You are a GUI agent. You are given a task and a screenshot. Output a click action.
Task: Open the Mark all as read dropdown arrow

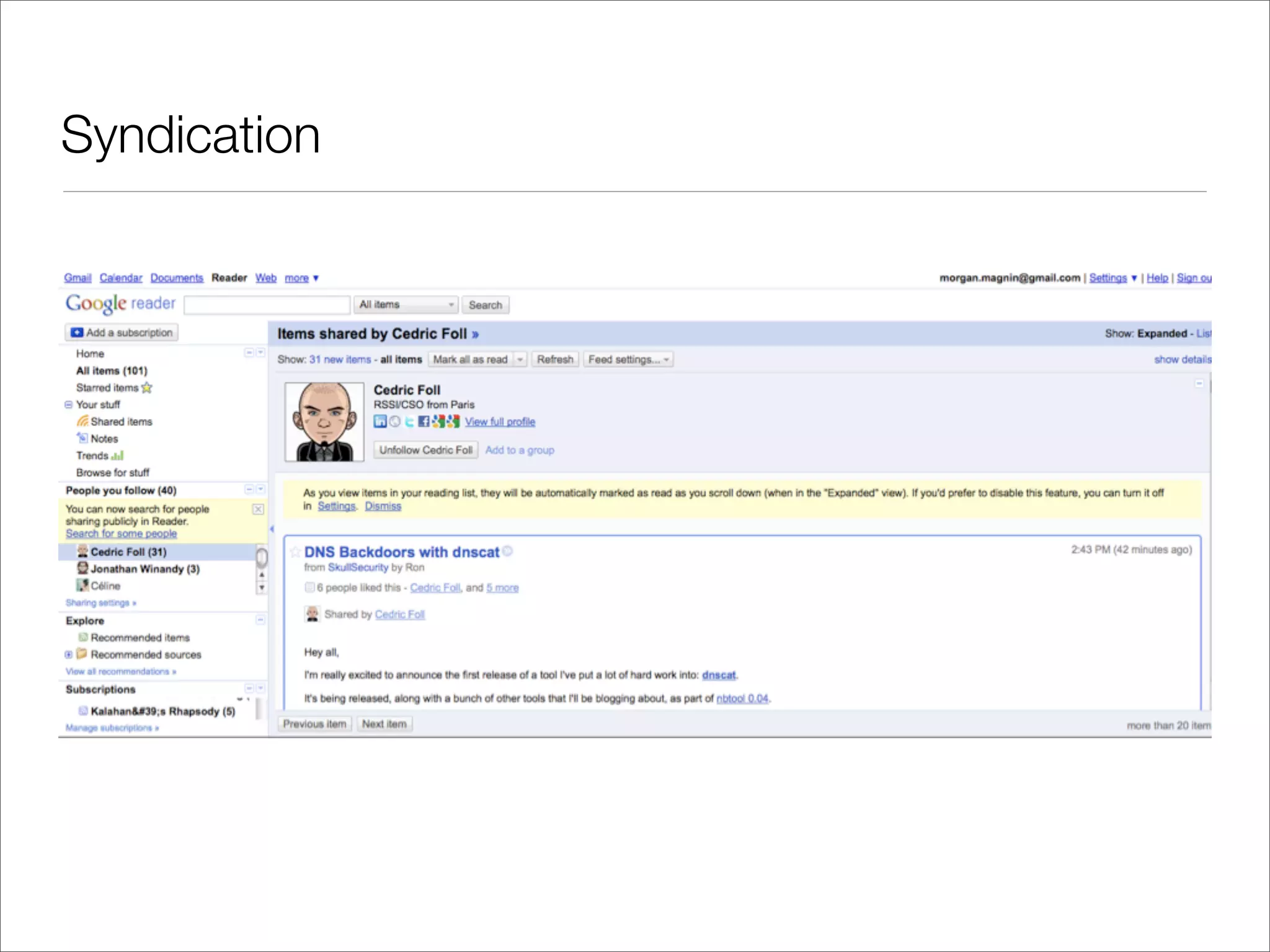pos(520,359)
